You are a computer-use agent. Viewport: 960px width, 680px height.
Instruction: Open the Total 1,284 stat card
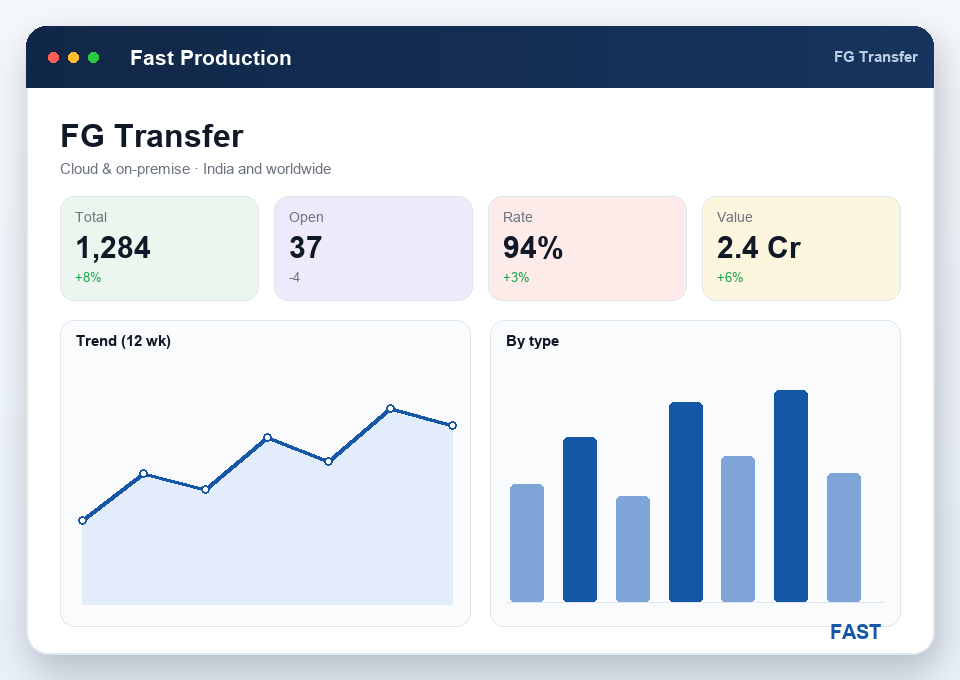[159, 248]
